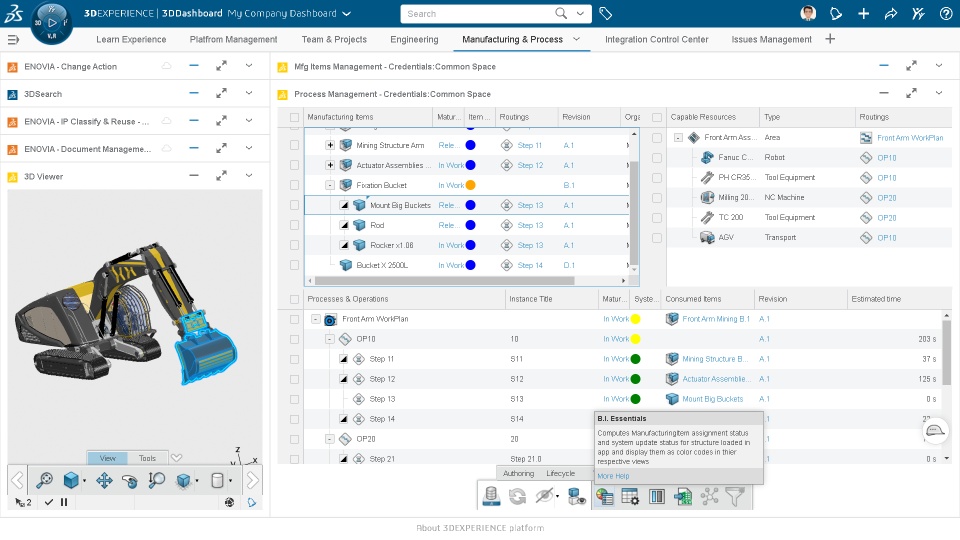The width and height of the screenshot is (960, 540).
Task: Open the Front Arm WorkPlan routing link
Action: coord(910,138)
